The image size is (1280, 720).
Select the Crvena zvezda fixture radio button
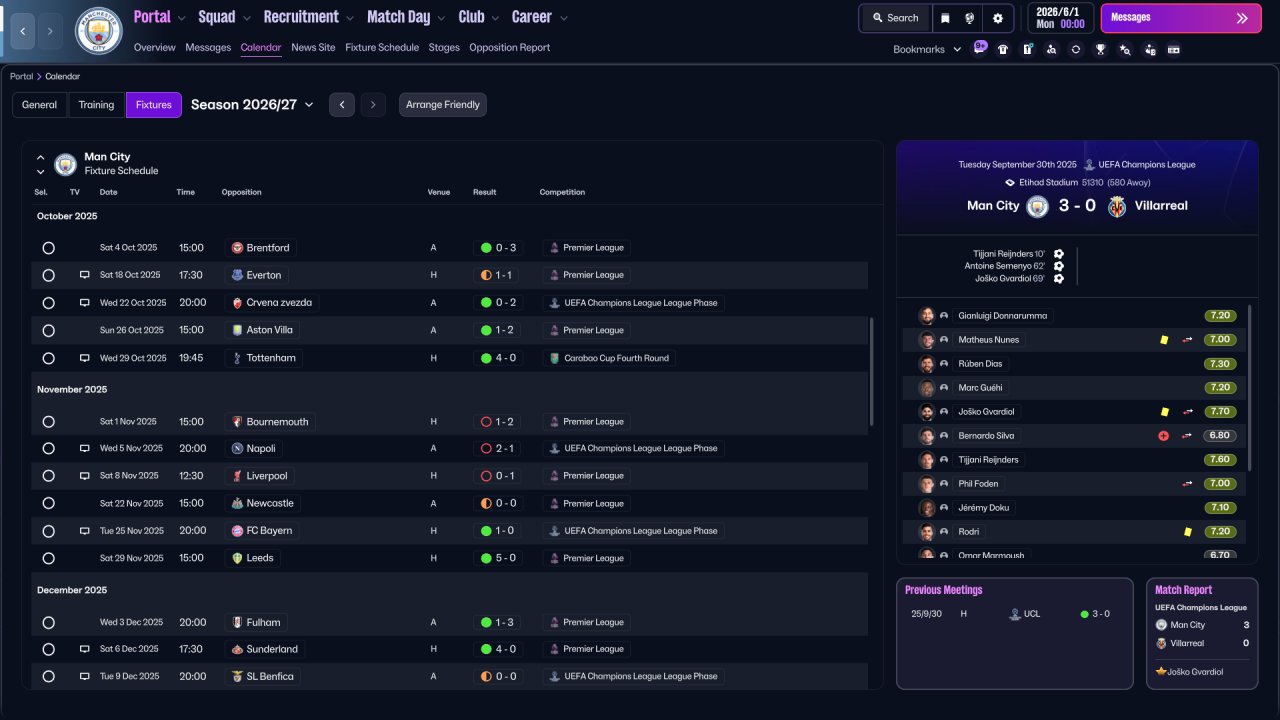(x=48, y=303)
